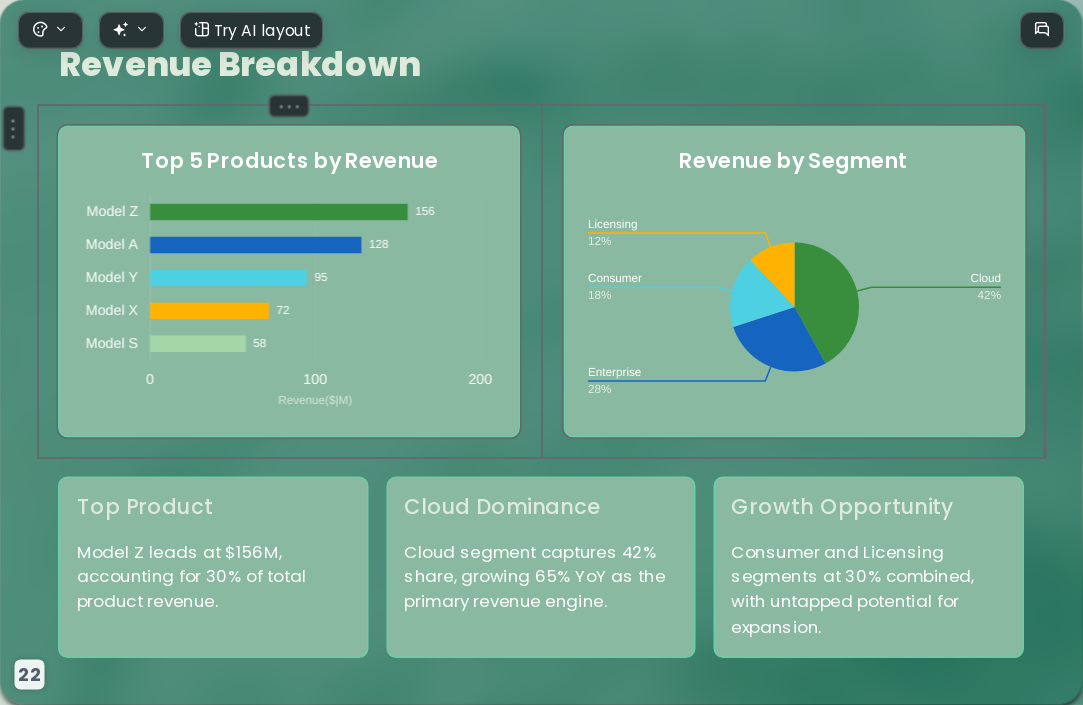This screenshot has width=1083, height=705.
Task: Click the slide number 22 badge
Action: (x=29, y=675)
